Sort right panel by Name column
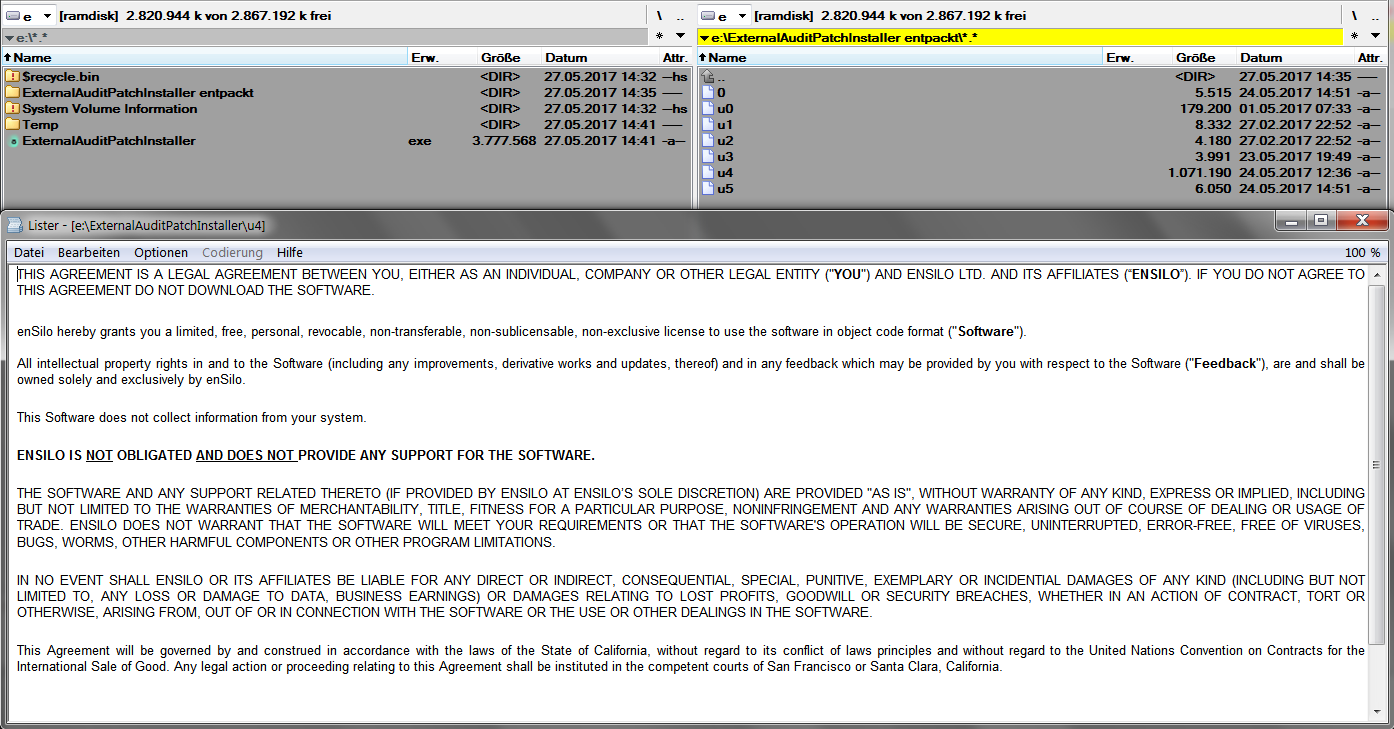This screenshot has height=729, width=1394. pyautogui.click(x=899, y=58)
